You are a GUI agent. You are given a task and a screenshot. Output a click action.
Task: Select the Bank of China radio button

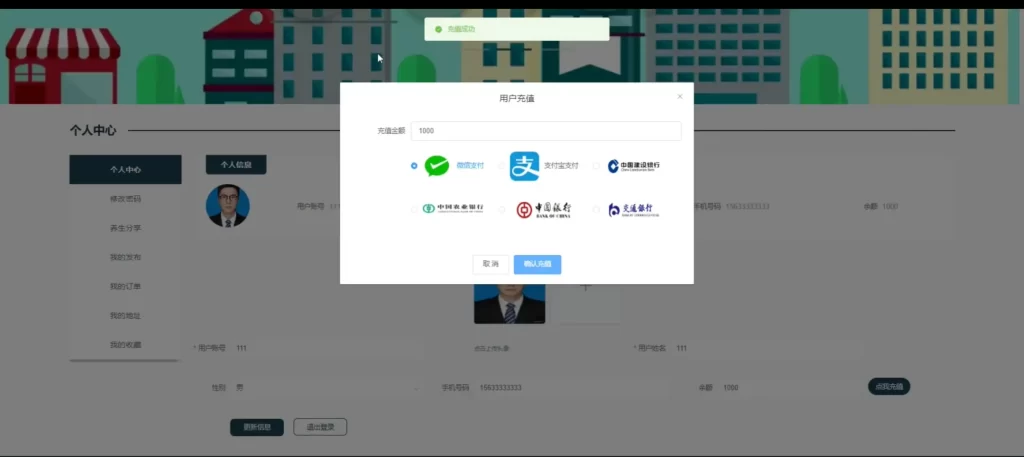point(502,210)
